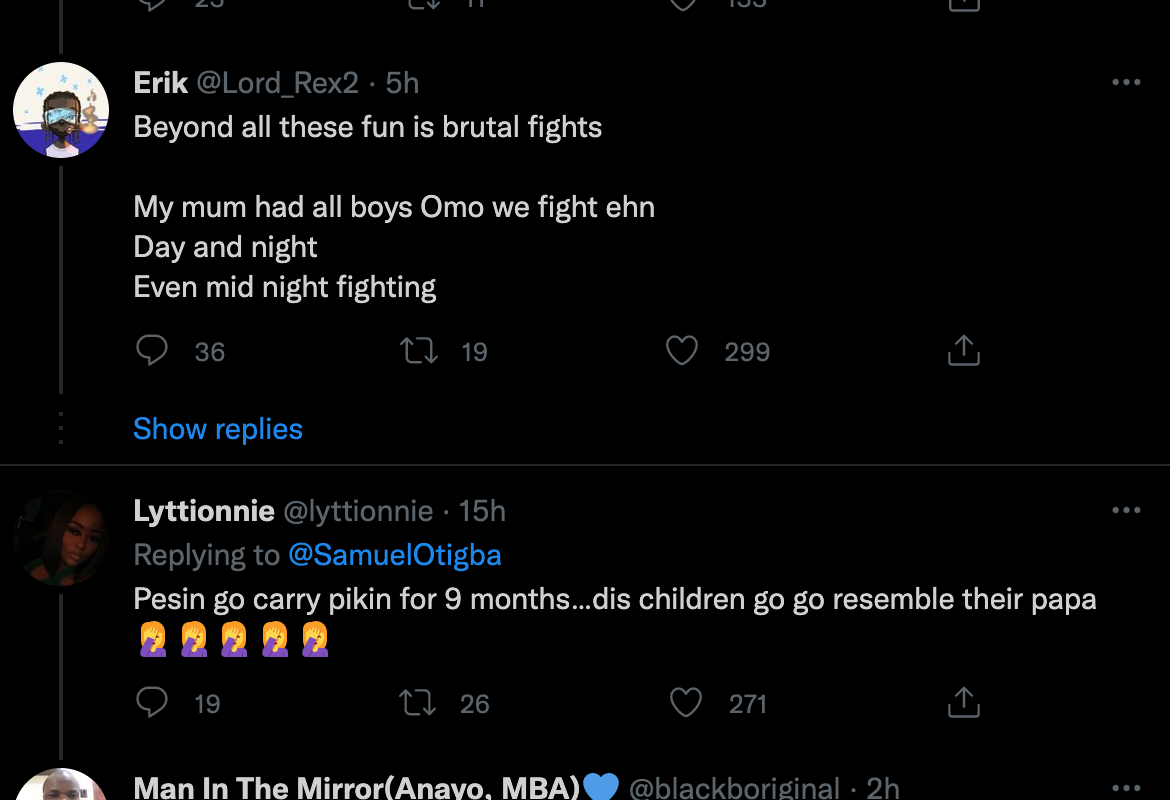
Task: Expand Show replies under Erik's tweet
Action: [218, 429]
